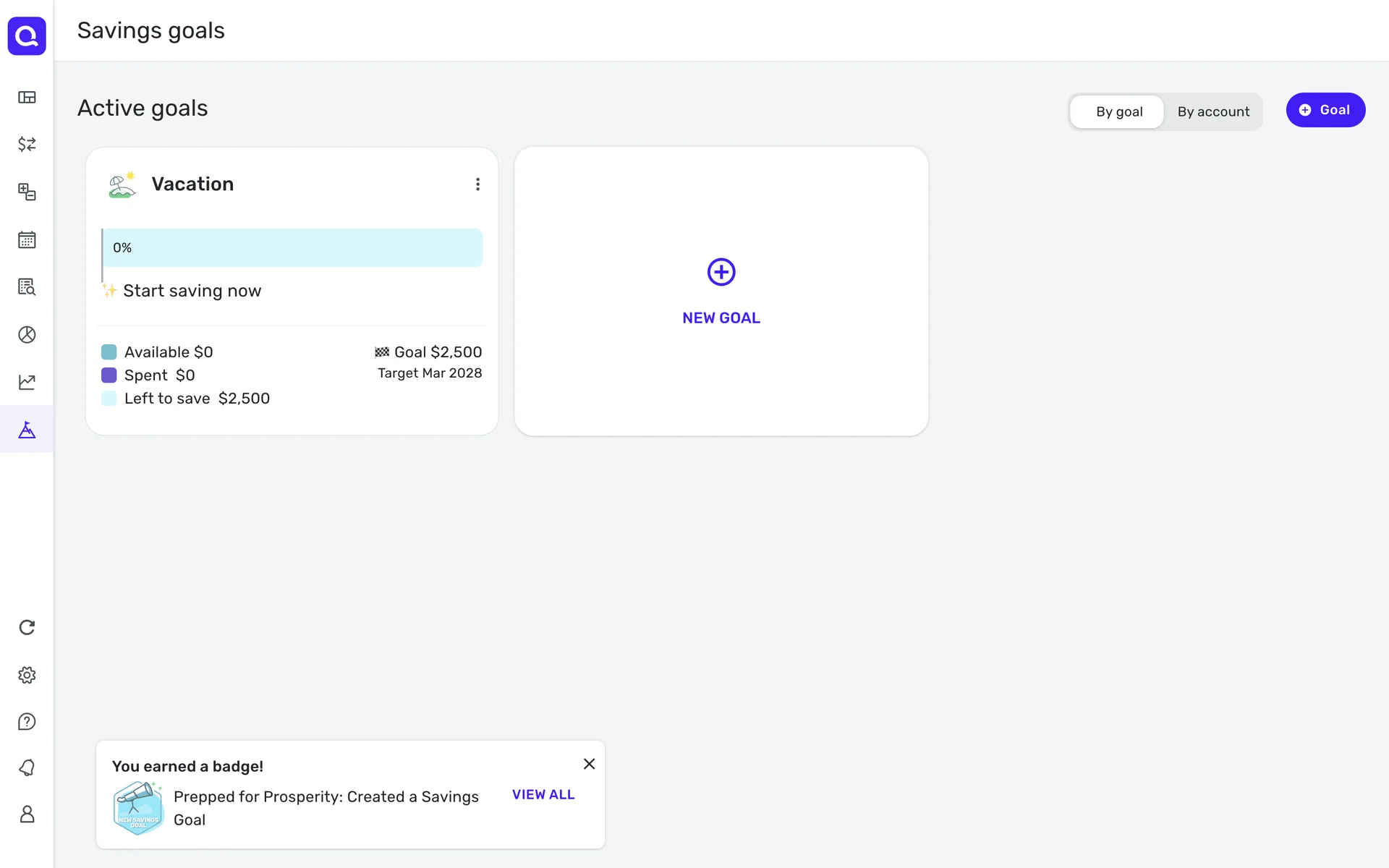Open the pie chart spending icon
The width and height of the screenshot is (1389, 868).
click(x=27, y=334)
